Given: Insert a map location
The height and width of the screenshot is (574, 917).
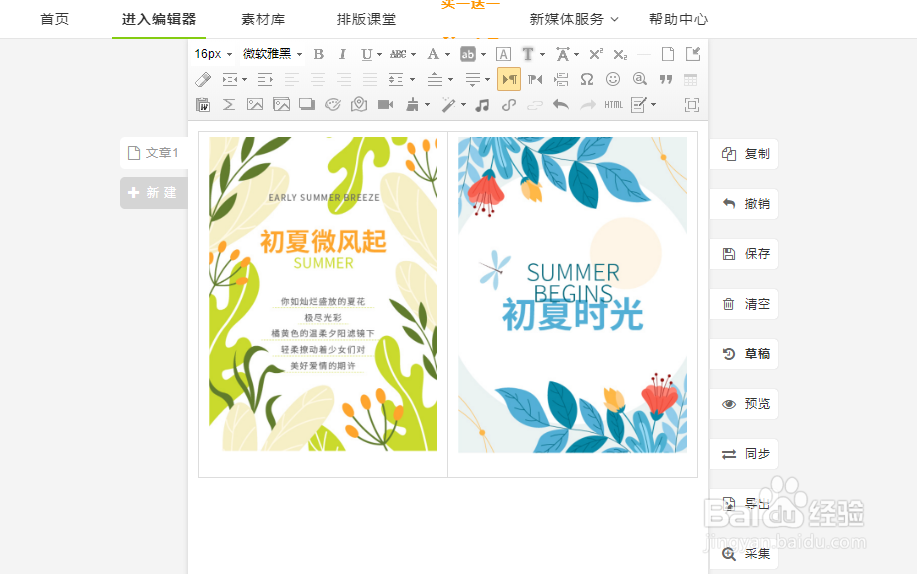Looking at the screenshot, I should [x=359, y=105].
